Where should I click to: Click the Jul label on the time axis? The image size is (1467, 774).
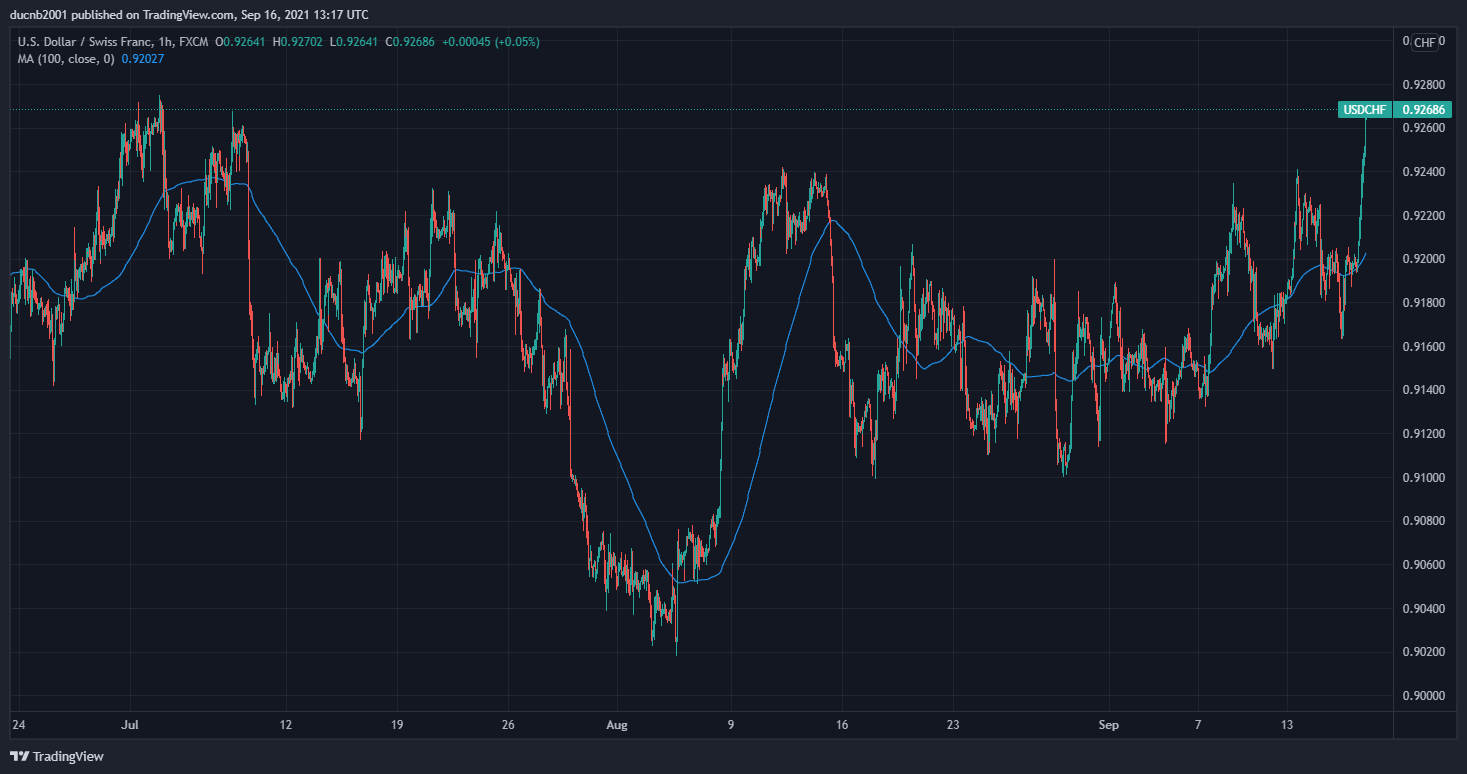tap(129, 724)
